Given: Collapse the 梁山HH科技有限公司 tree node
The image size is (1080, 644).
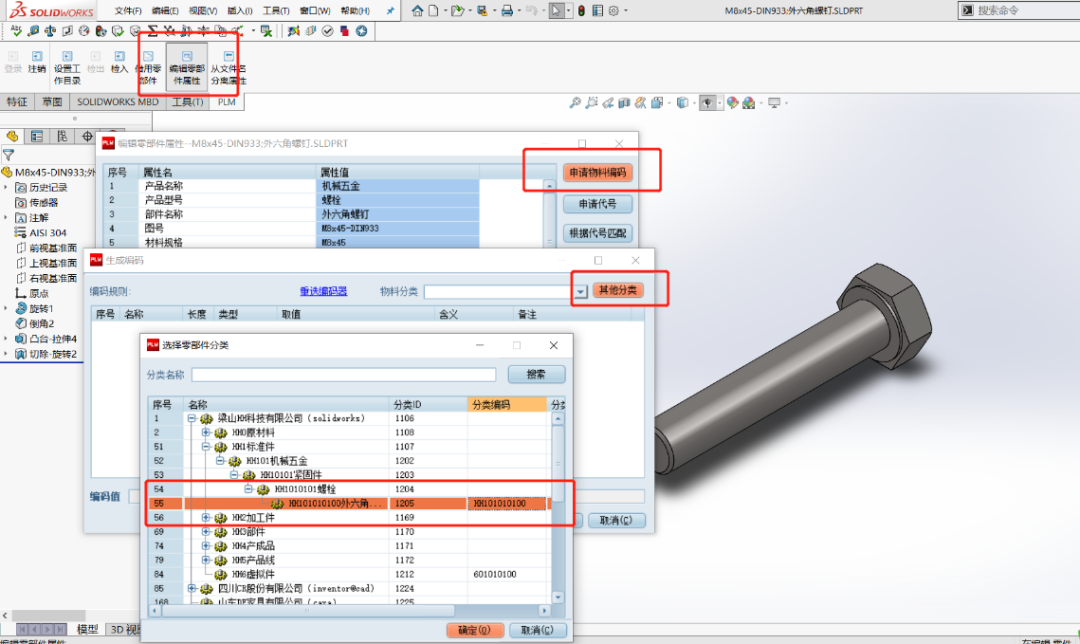Looking at the screenshot, I should click(191, 418).
